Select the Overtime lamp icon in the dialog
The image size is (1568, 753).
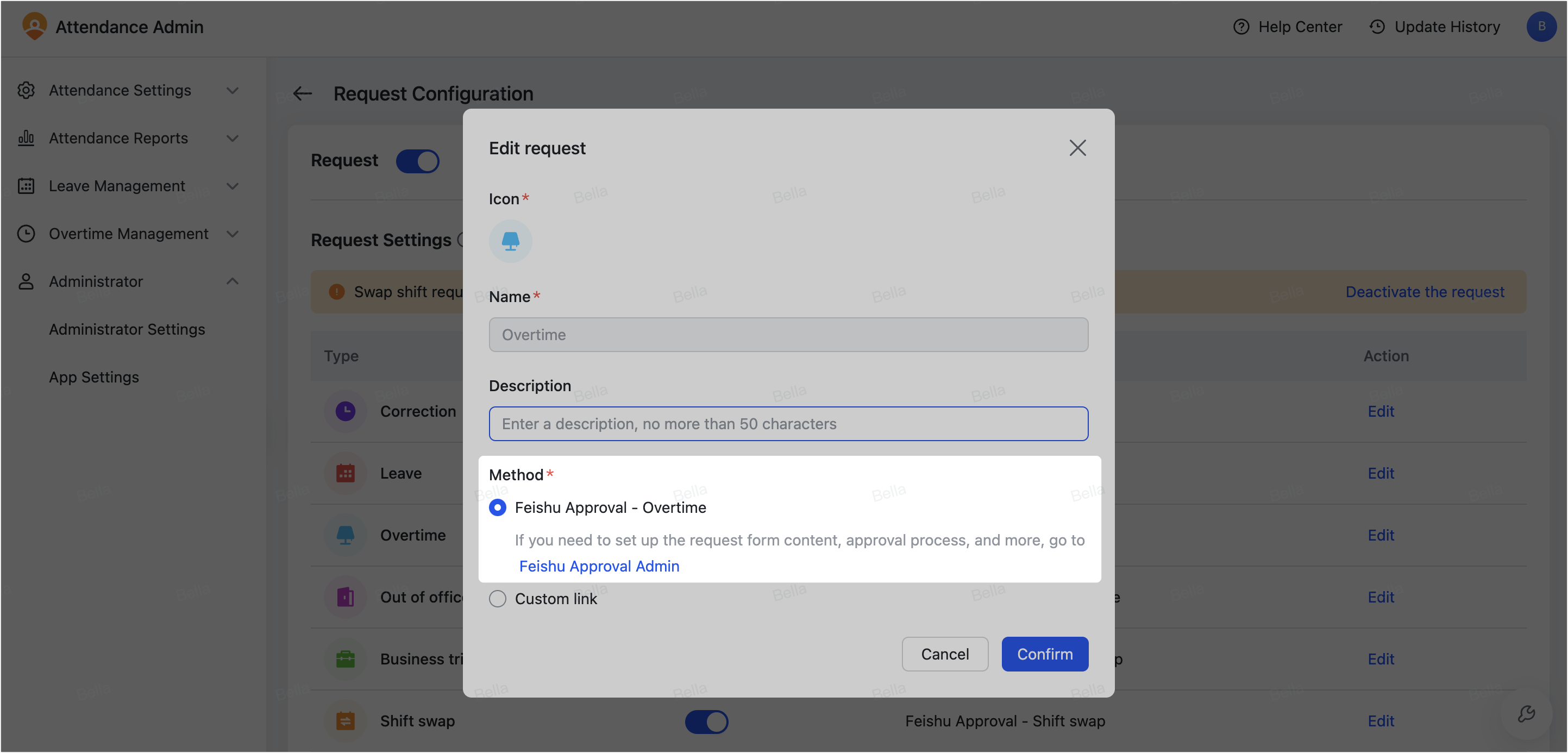point(510,241)
